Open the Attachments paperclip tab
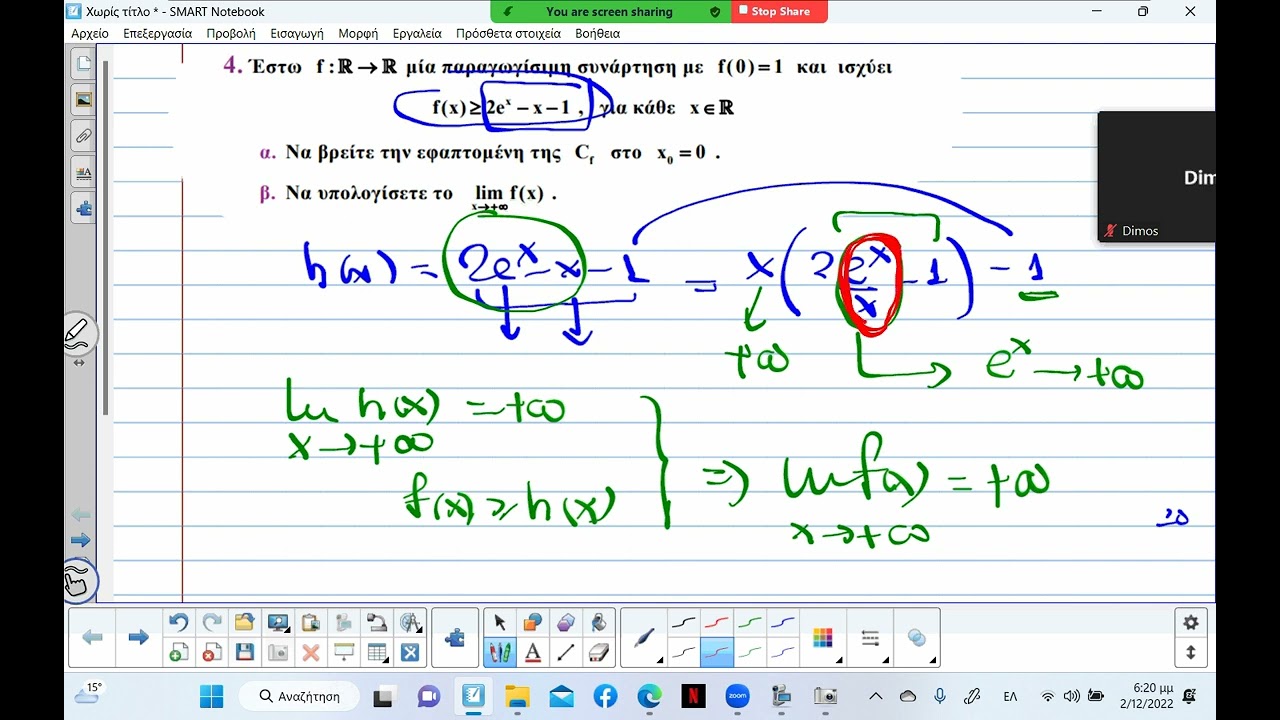This screenshot has width=1280, height=720. pos(84,136)
